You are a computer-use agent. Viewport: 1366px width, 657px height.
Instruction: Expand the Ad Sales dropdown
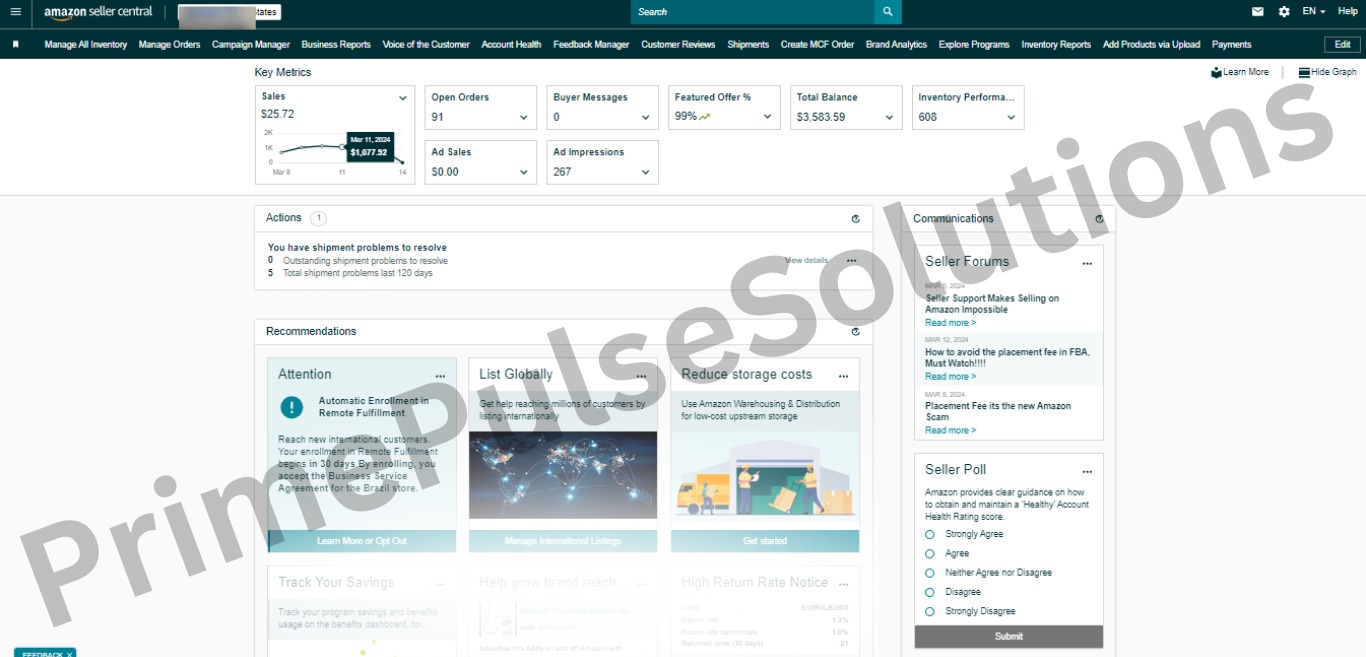tap(523, 172)
